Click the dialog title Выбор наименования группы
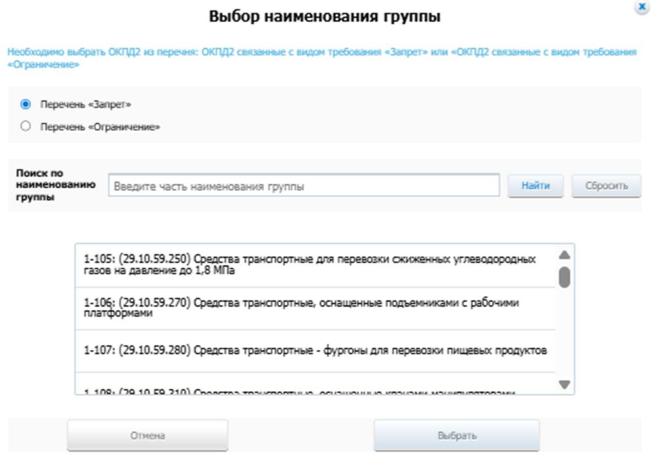Image resolution: width=651 pixels, height=455 pixels. tap(325, 17)
